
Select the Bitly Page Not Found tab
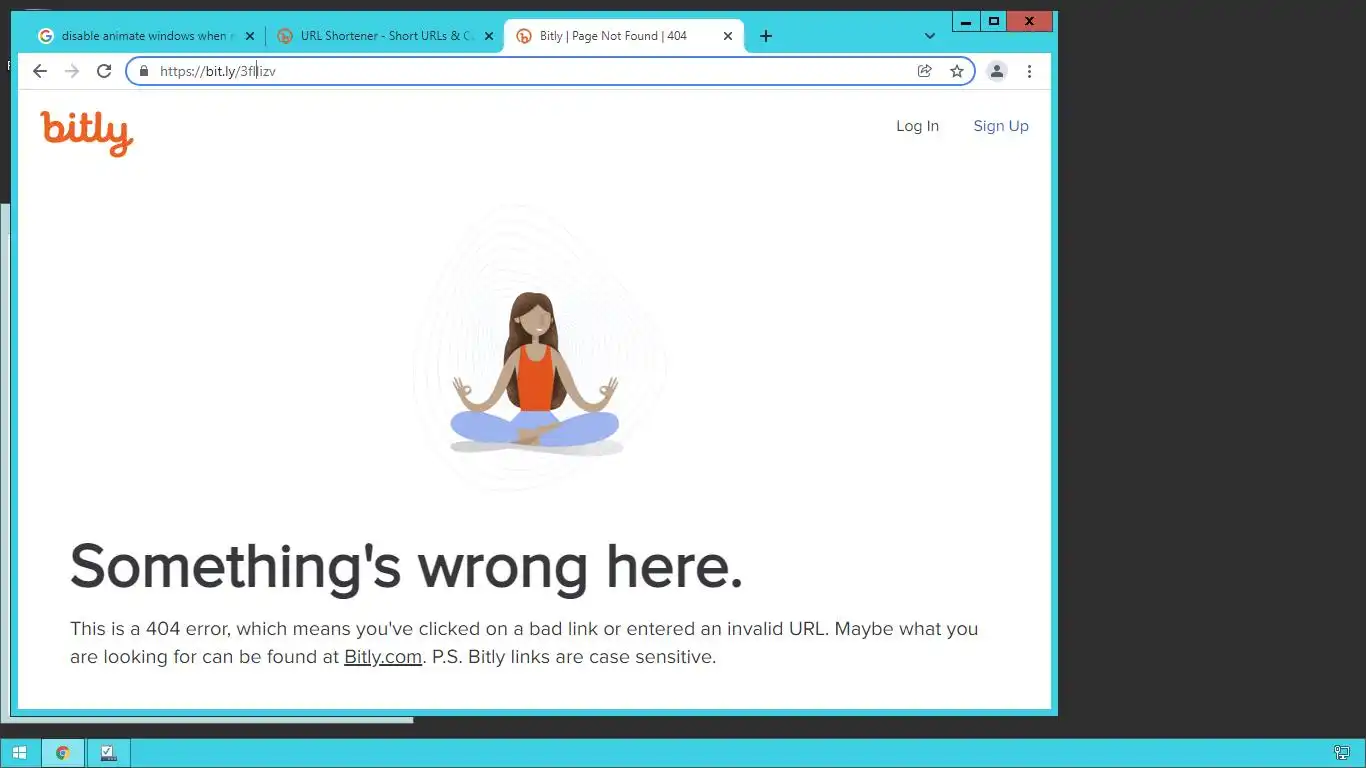[624, 36]
